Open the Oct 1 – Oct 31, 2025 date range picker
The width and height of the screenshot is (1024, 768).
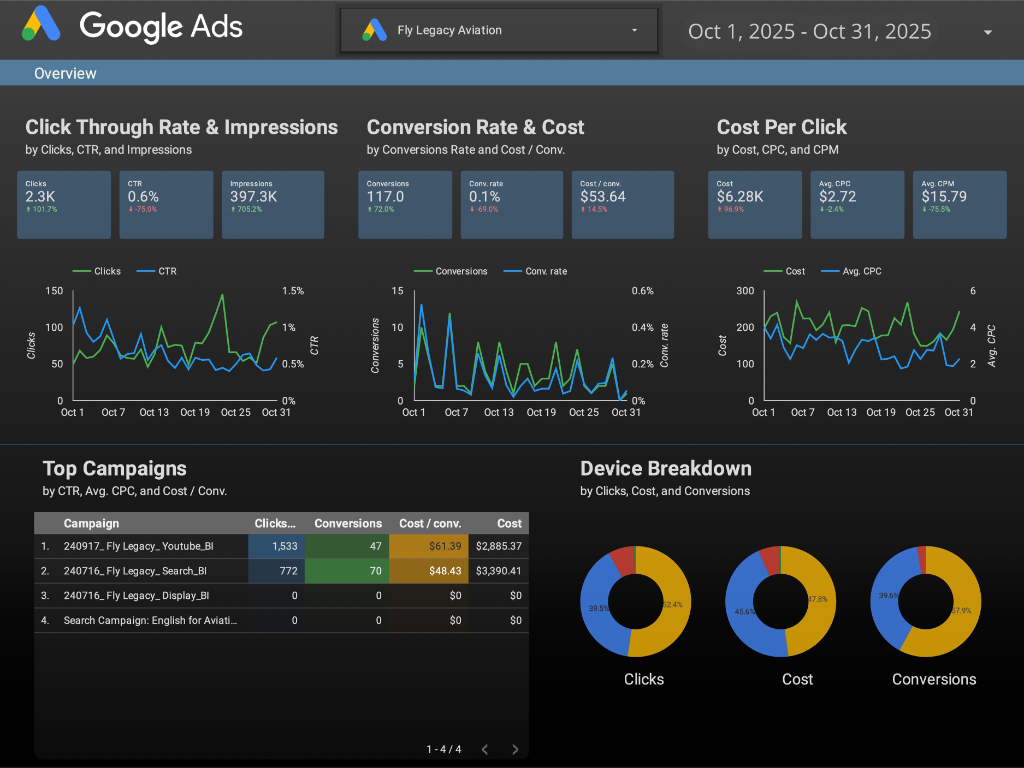[x=839, y=31]
